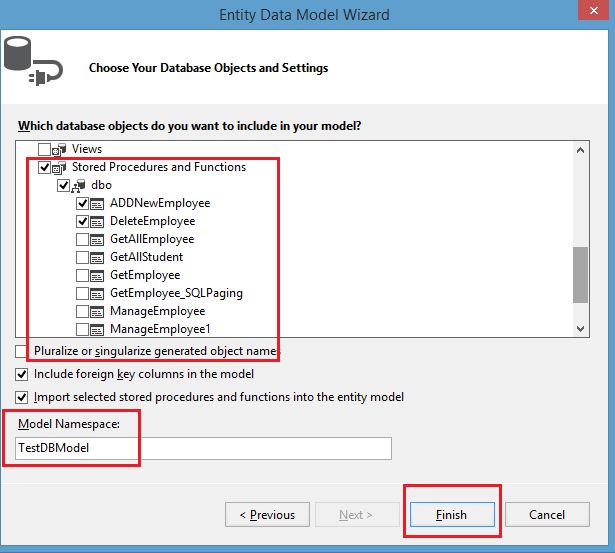
Task: Toggle Include foreign key columns in the model
Action: point(22,375)
